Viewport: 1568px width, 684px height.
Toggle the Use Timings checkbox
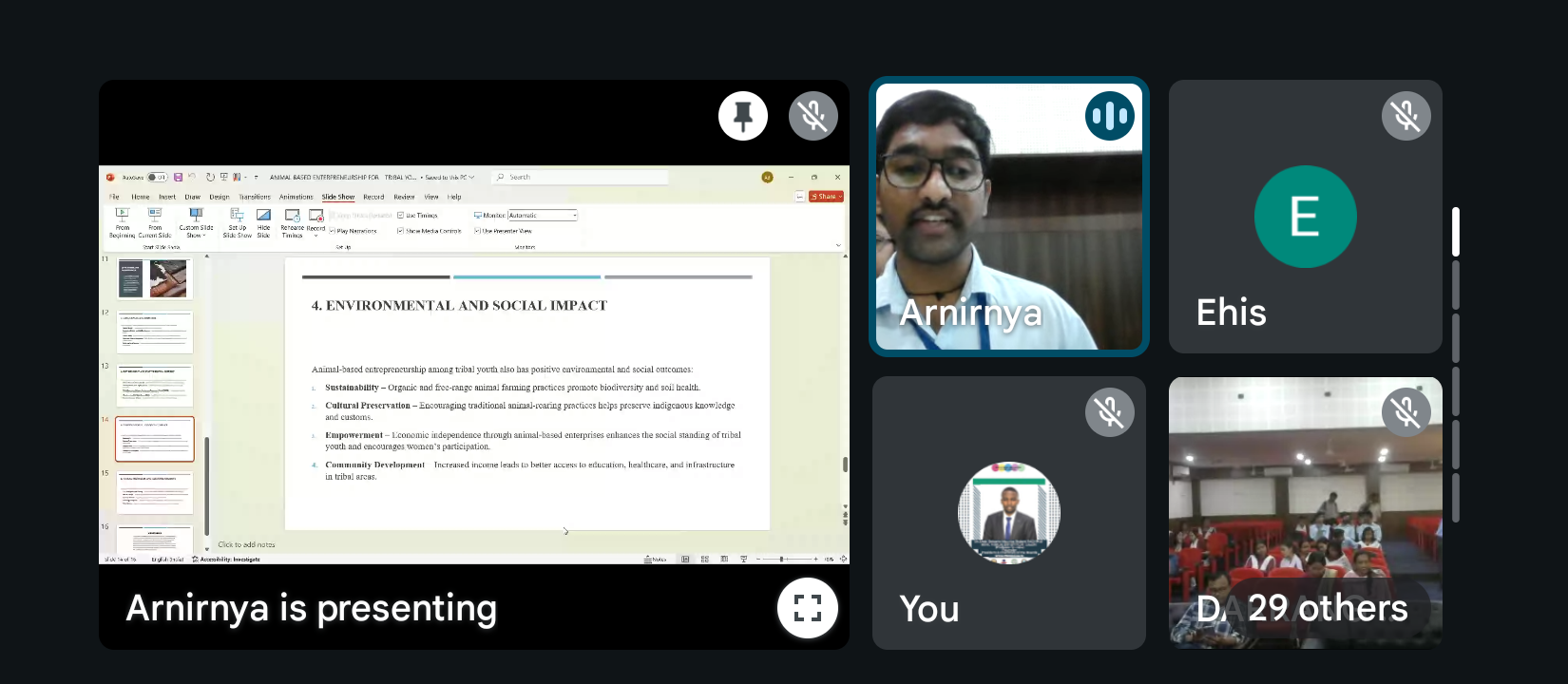(x=401, y=216)
